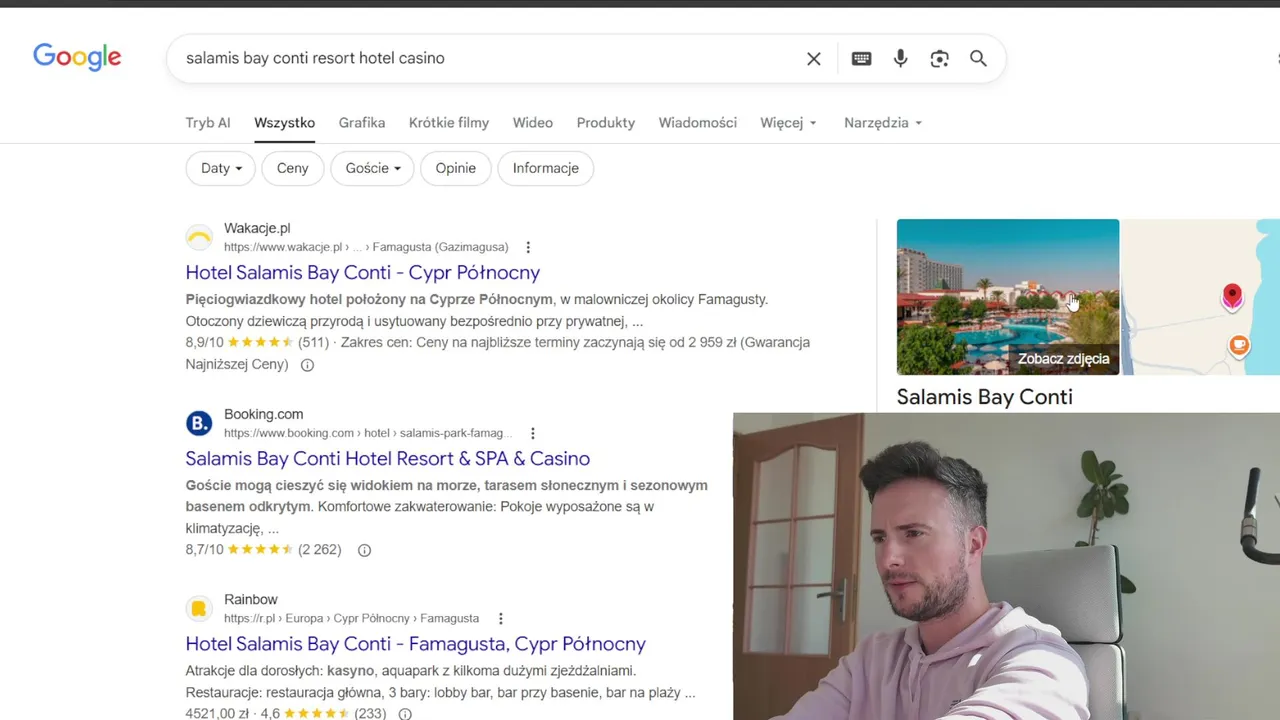Click the Informacje filter chip

(546, 168)
